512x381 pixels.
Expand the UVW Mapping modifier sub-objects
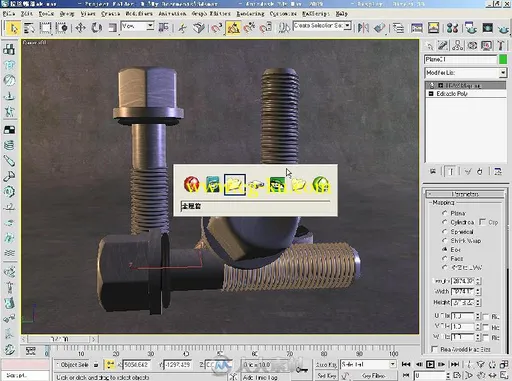tap(440, 85)
